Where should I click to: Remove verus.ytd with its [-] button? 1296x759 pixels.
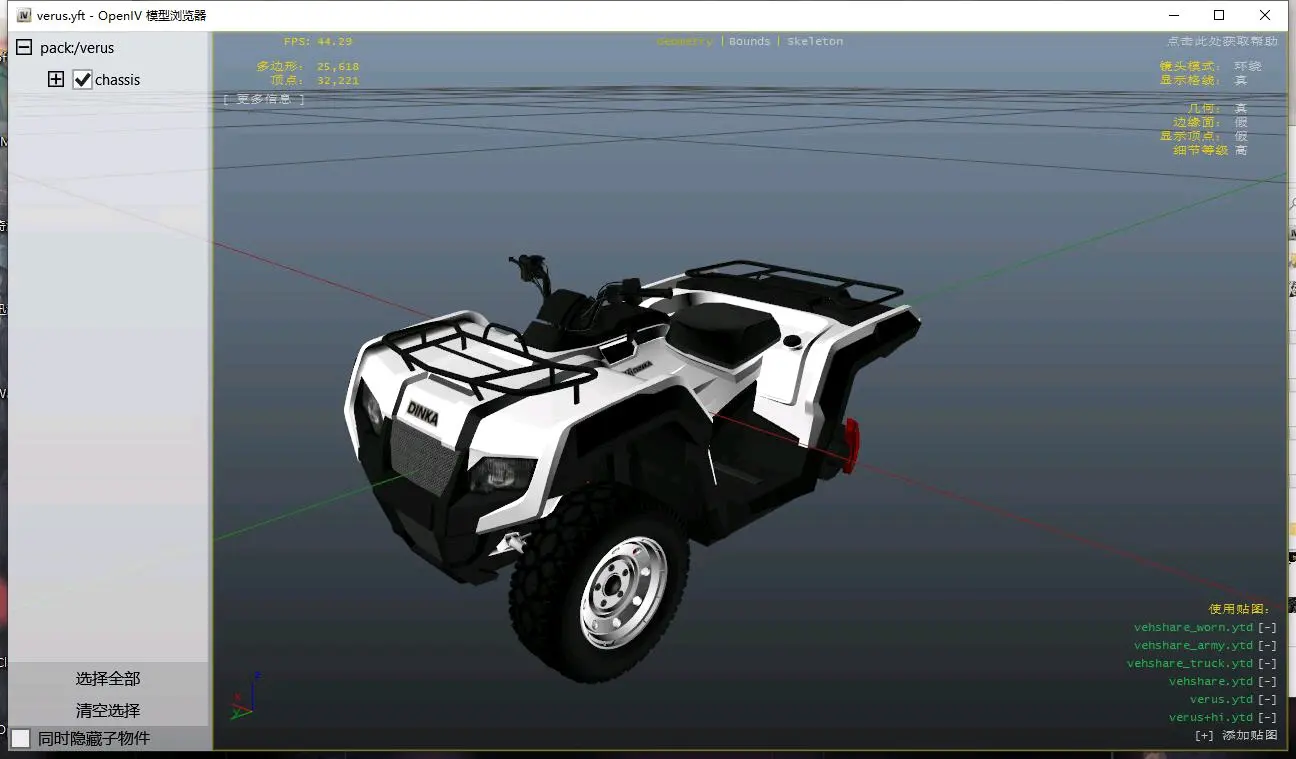(1267, 700)
